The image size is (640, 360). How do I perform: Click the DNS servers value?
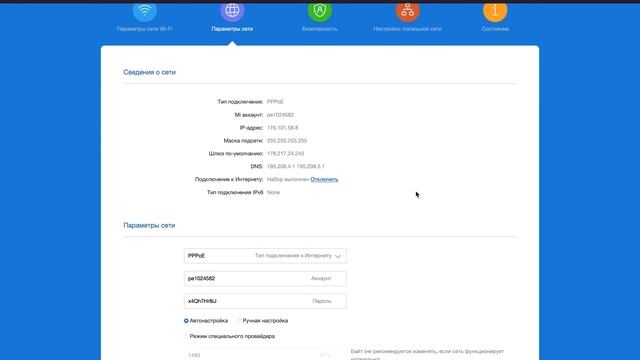click(x=296, y=167)
